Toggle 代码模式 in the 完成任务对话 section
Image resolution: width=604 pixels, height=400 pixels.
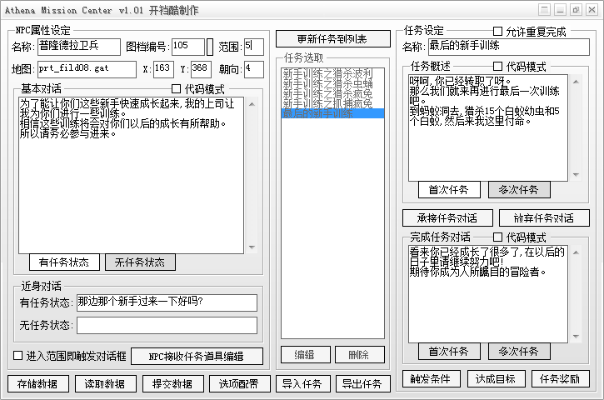[x=498, y=237]
